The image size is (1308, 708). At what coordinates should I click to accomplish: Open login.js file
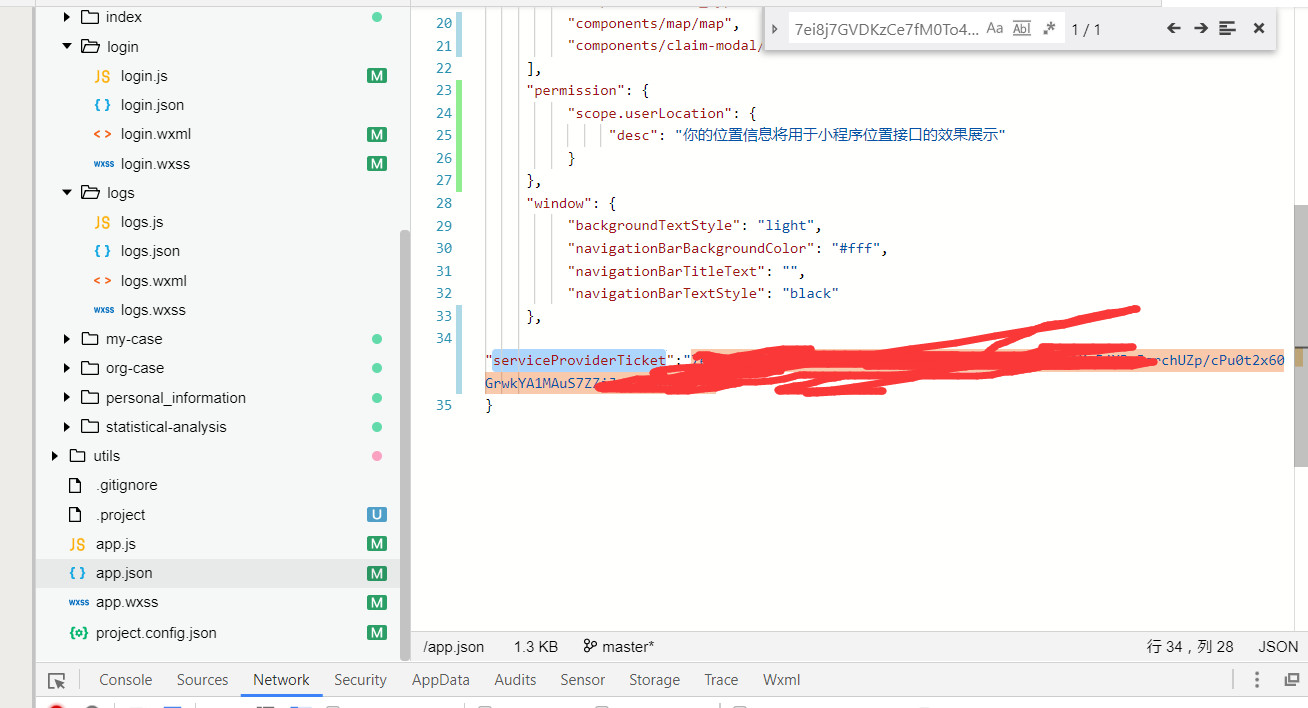click(x=144, y=75)
